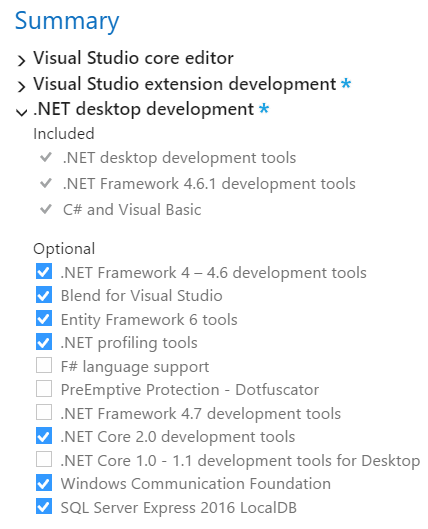The height and width of the screenshot is (529, 428).
Task: Select Visual Studio extension development heading
Action: coord(184,84)
